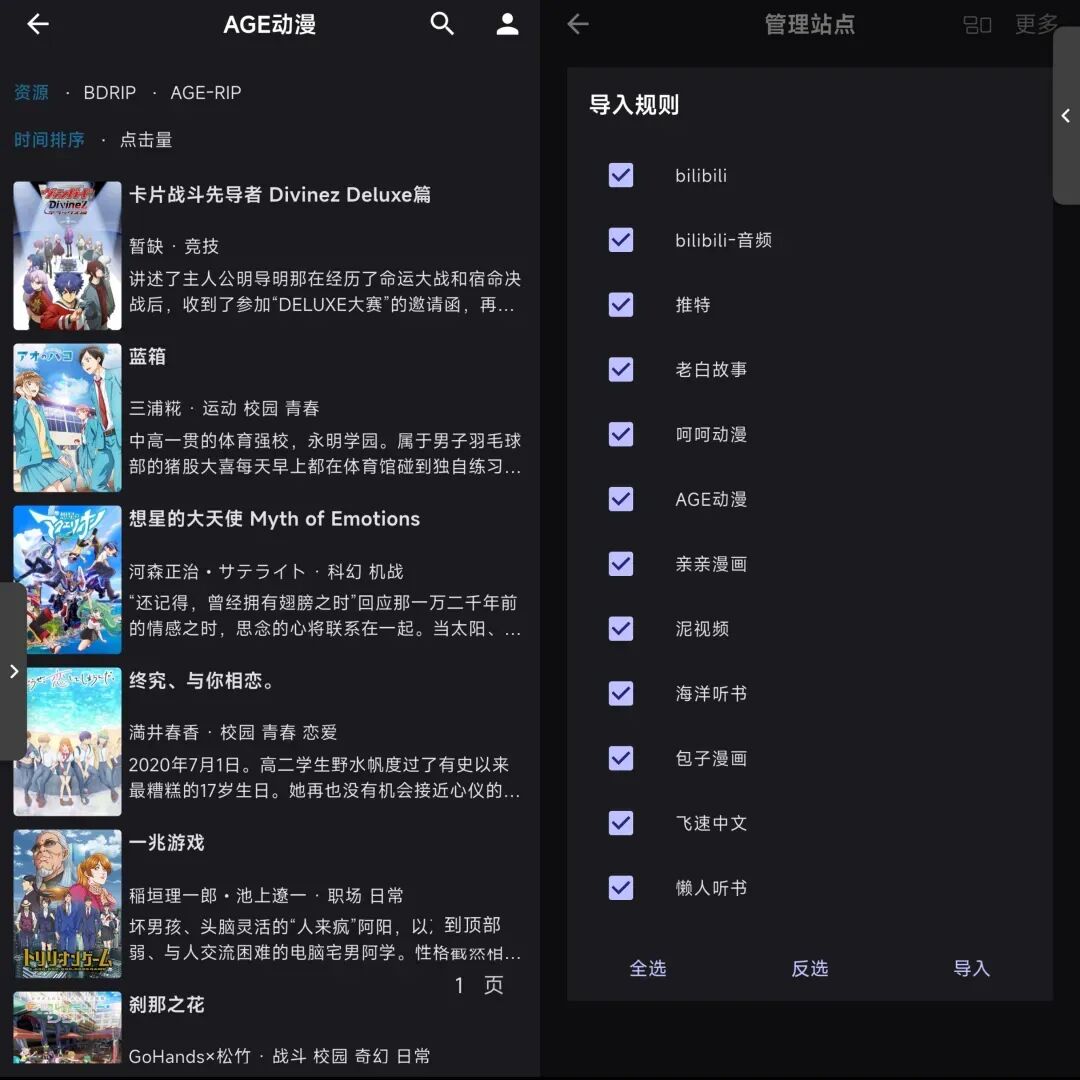Toggle the 呵呵动漫 checkbox
The image size is (1080, 1080).
click(x=621, y=434)
